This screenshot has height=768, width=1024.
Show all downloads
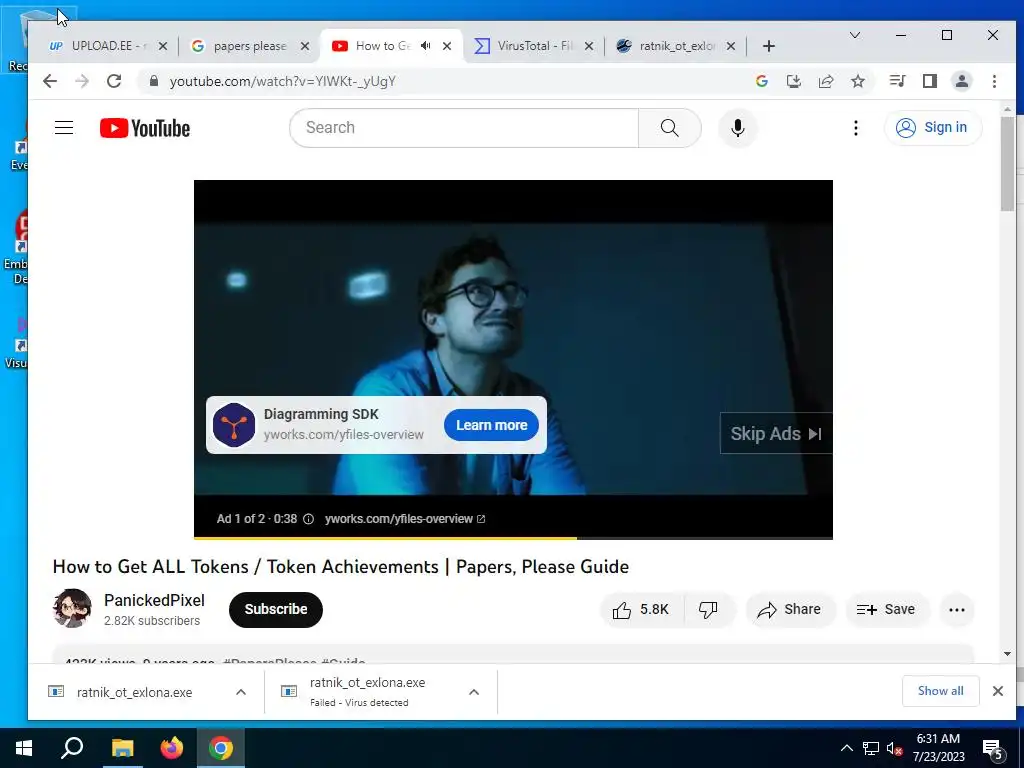940,691
